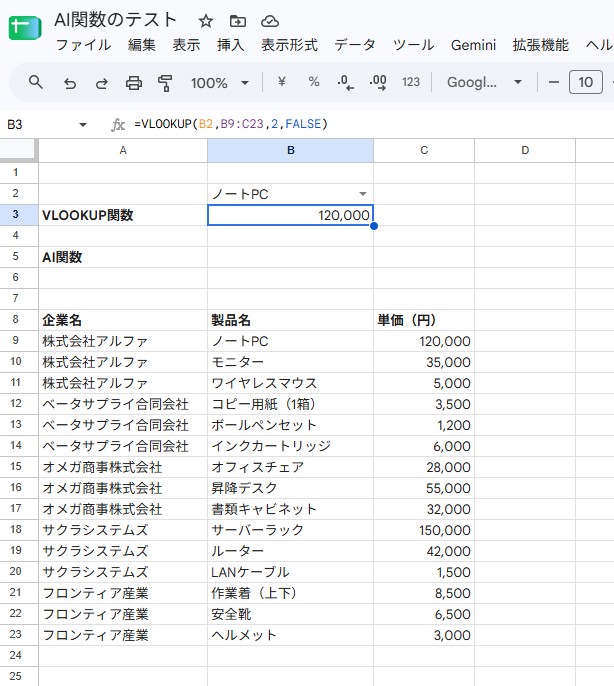Apply percent format
The image size is (614, 686).
[x=314, y=82]
